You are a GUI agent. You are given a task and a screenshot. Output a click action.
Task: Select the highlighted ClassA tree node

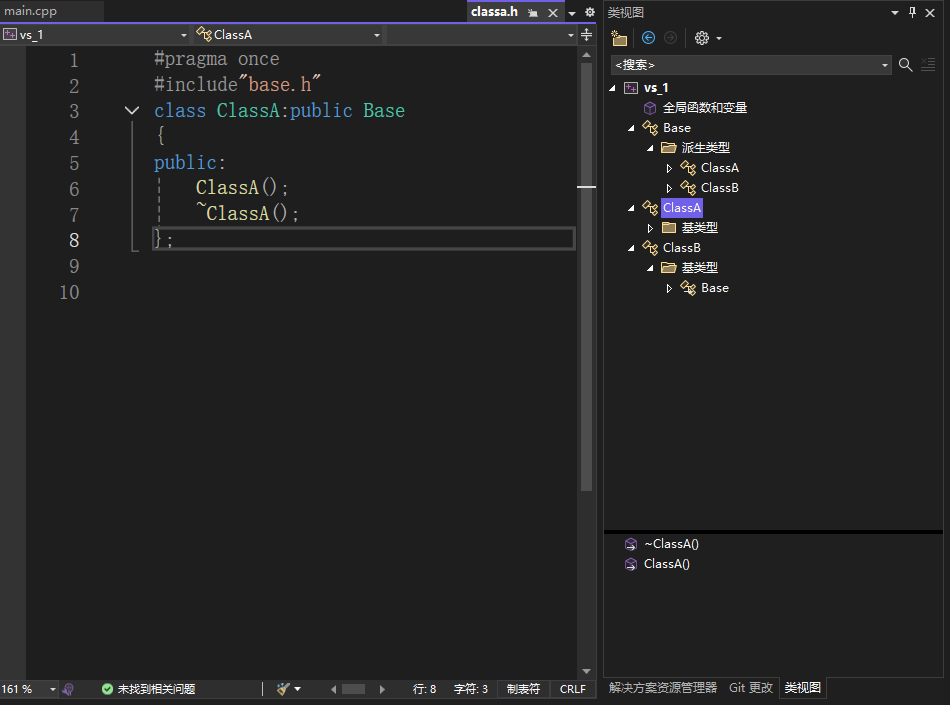(x=682, y=208)
